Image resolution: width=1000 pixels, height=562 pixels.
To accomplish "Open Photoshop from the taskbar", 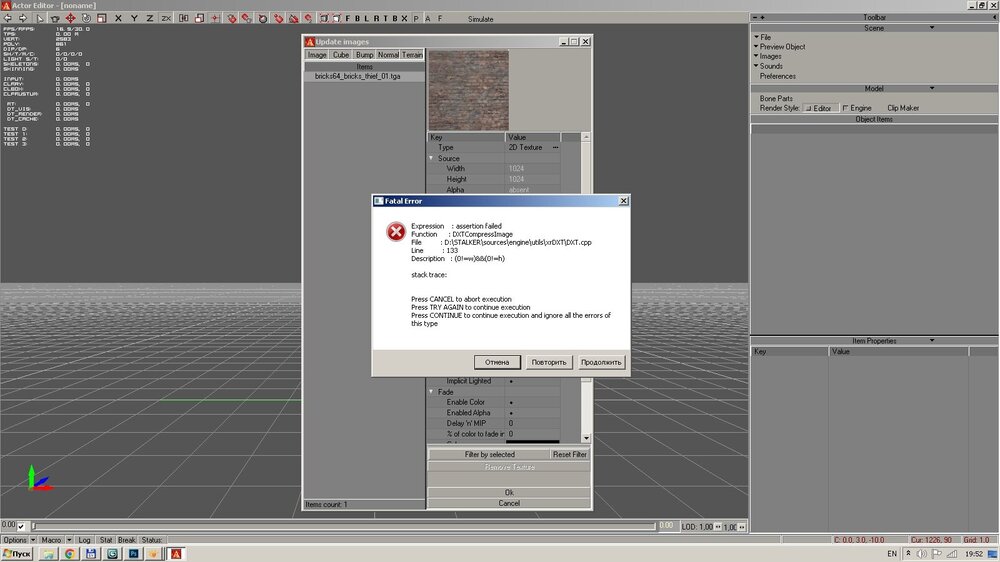I will [x=132, y=554].
